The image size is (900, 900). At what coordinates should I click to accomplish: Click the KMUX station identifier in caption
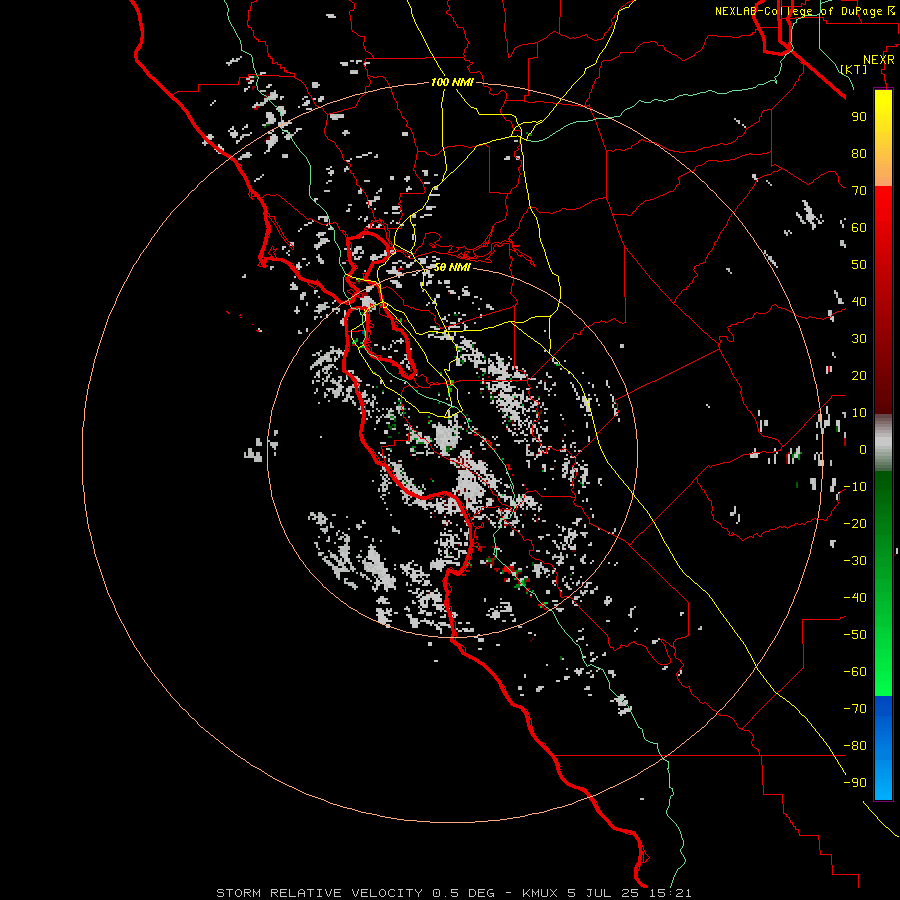[x=540, y=893]
